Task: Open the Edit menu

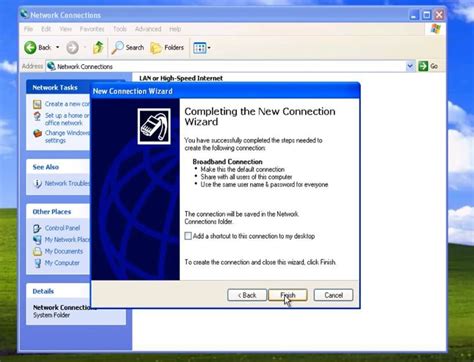Action: pyautogui.click(x=46, y=29)
